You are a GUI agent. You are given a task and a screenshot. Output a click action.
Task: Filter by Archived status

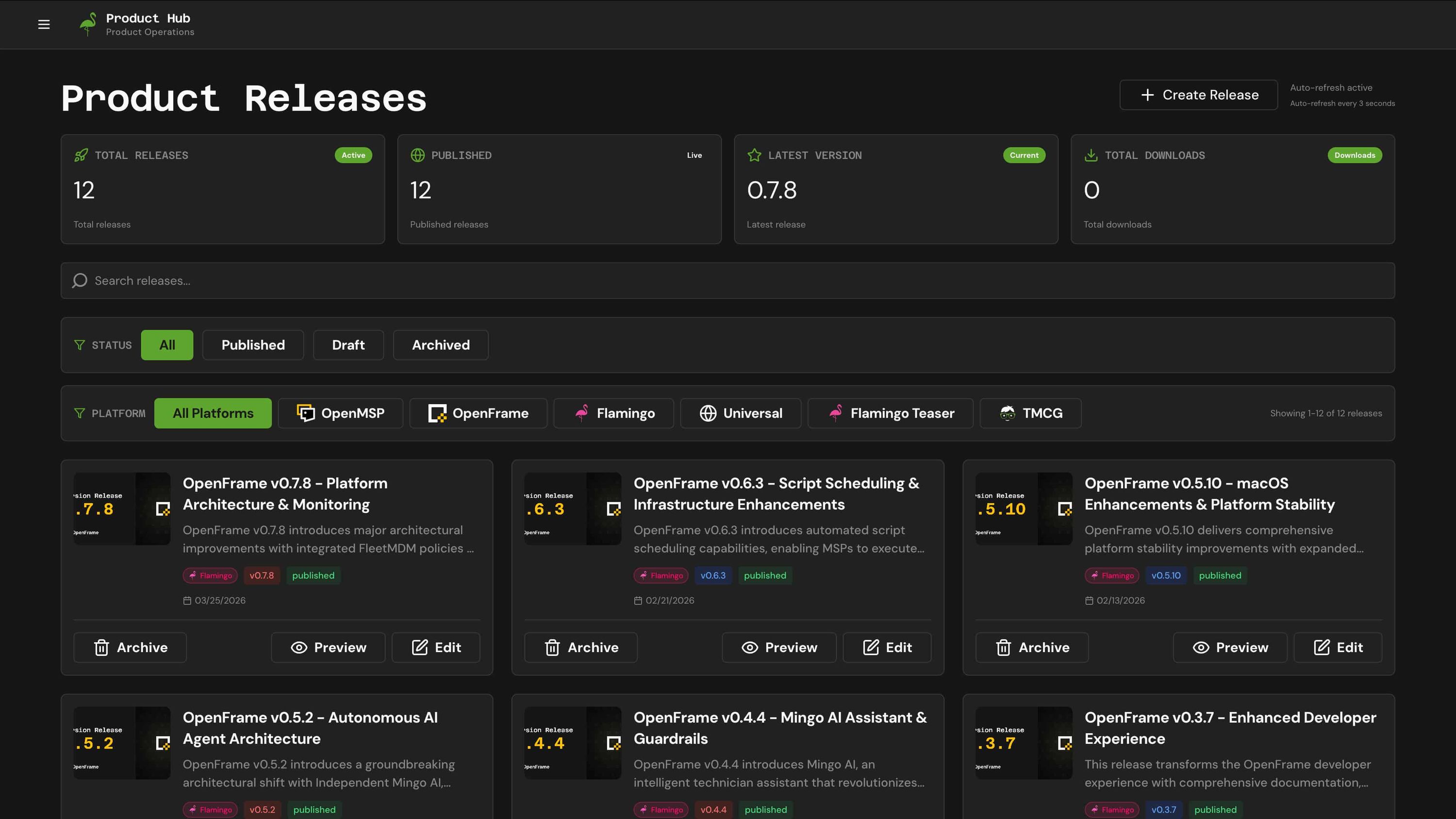[x=441, y=345]
